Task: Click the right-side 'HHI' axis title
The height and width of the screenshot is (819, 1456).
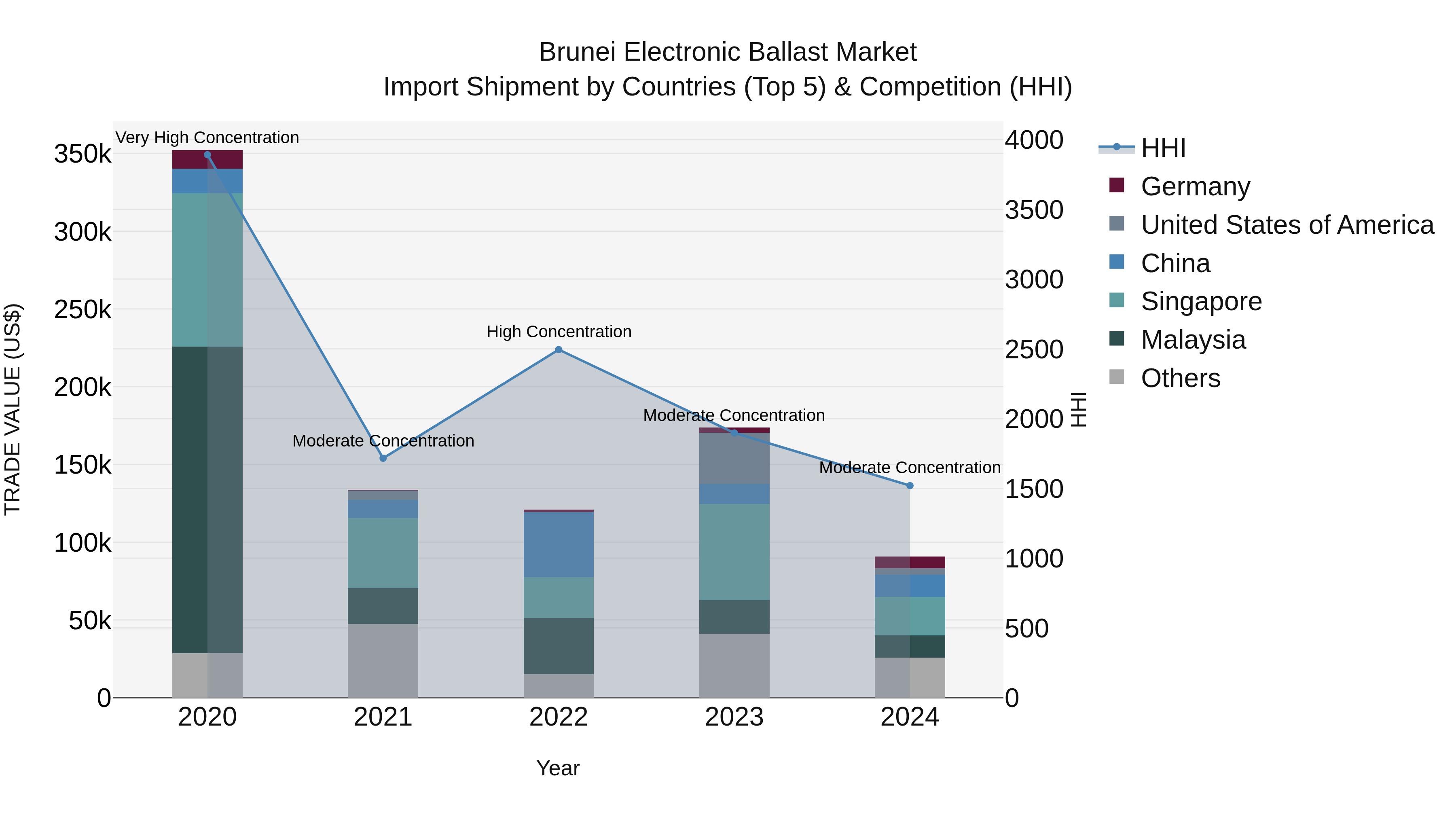Action: (x=1078, y=409)
